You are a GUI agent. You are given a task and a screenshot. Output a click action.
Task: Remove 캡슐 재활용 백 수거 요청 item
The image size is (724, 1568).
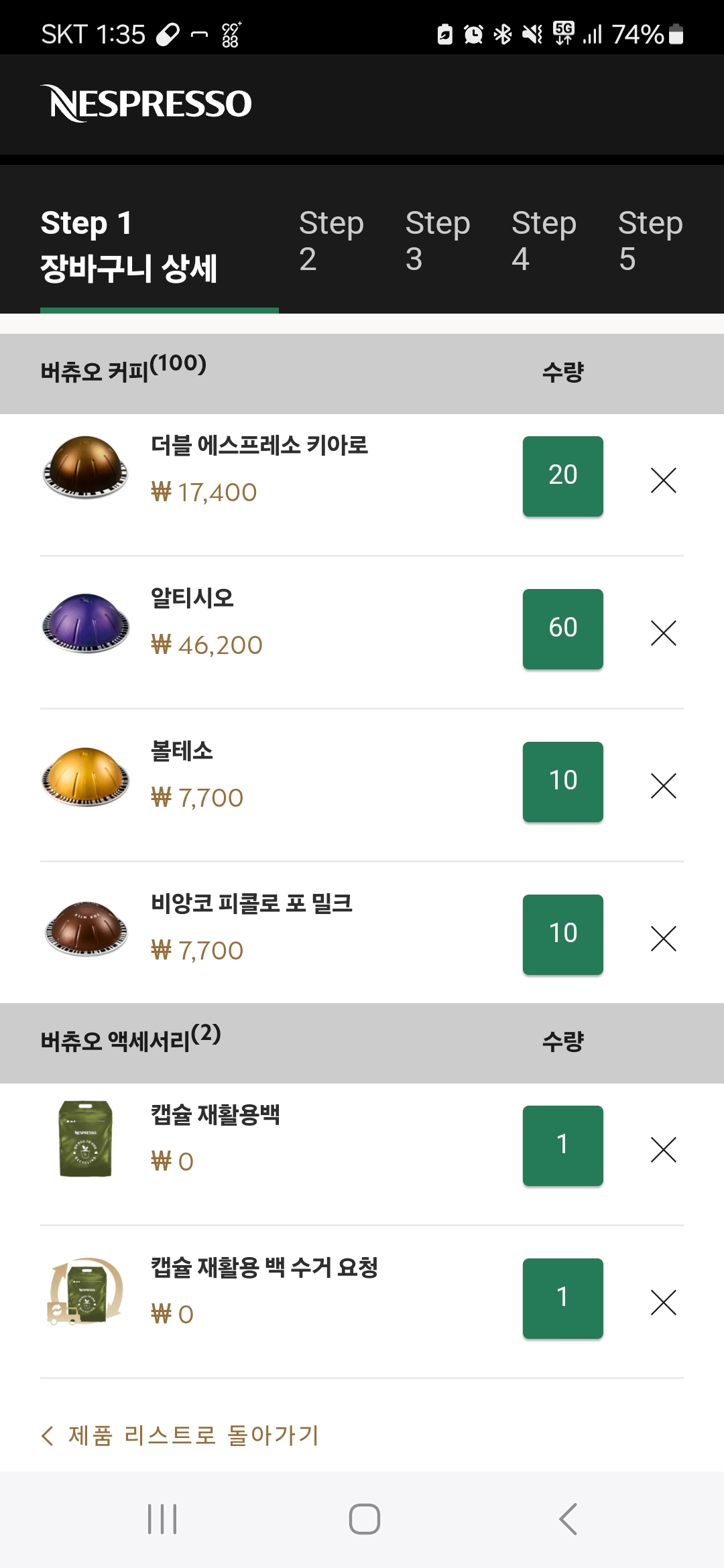(x=663, y=1302)
